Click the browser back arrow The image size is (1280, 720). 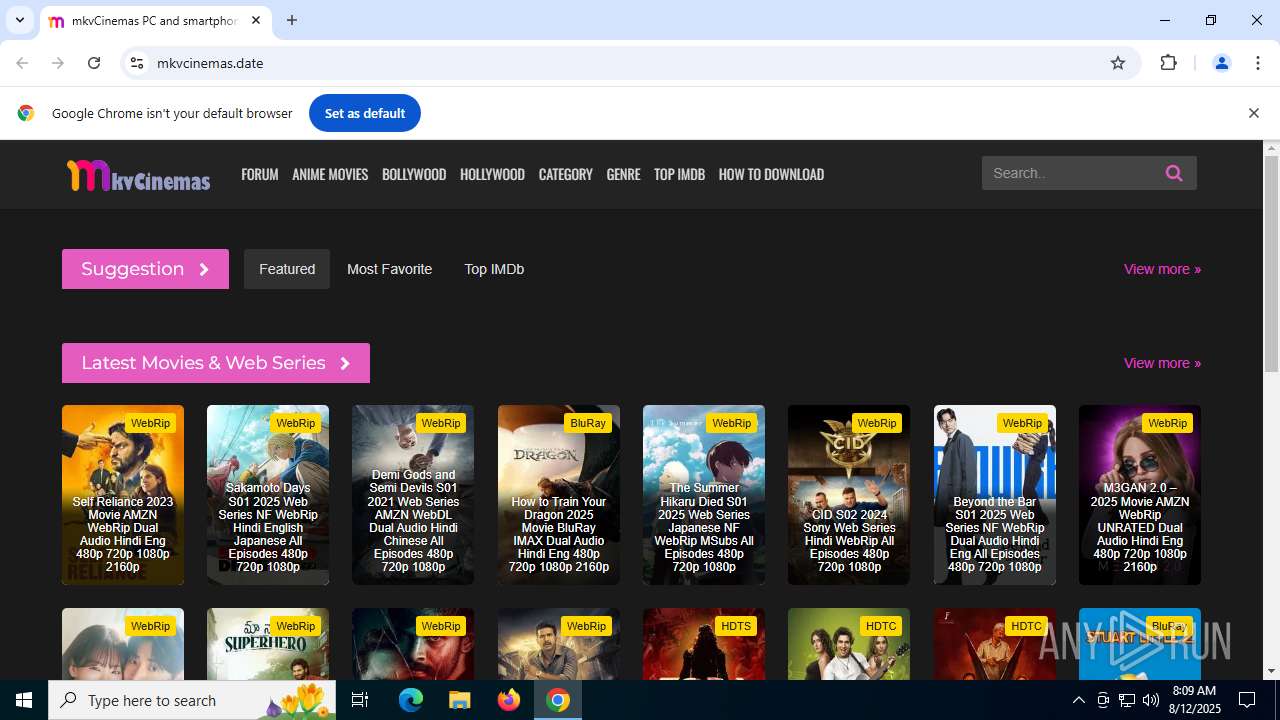click(x=22, y=63)
